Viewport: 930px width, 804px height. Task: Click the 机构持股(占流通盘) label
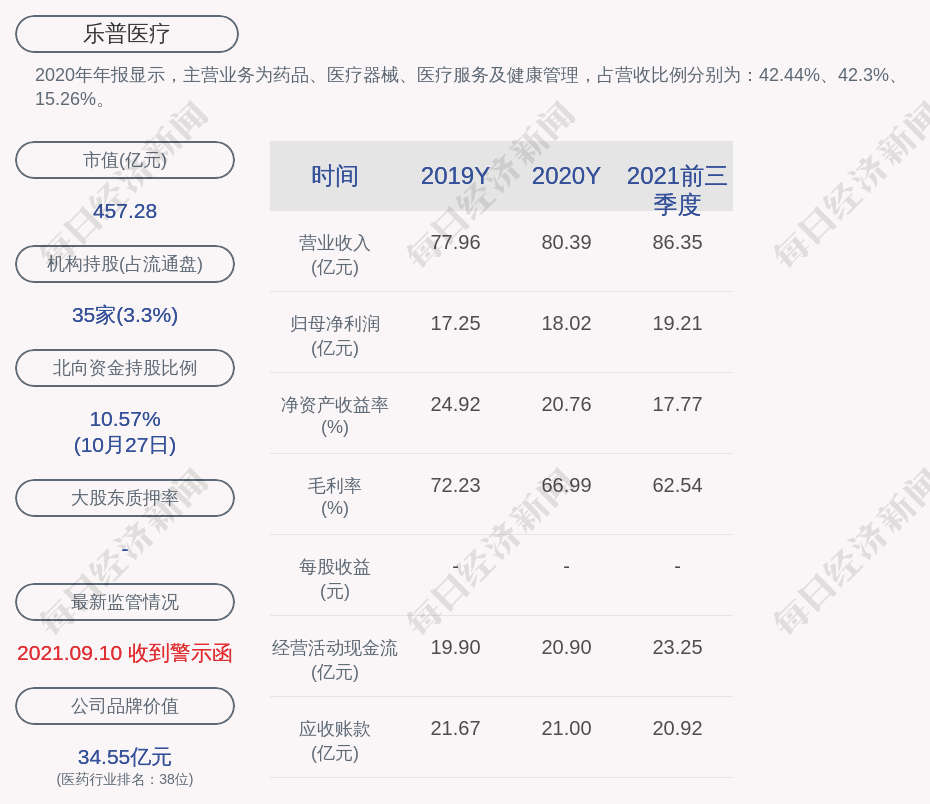point(125,264)
